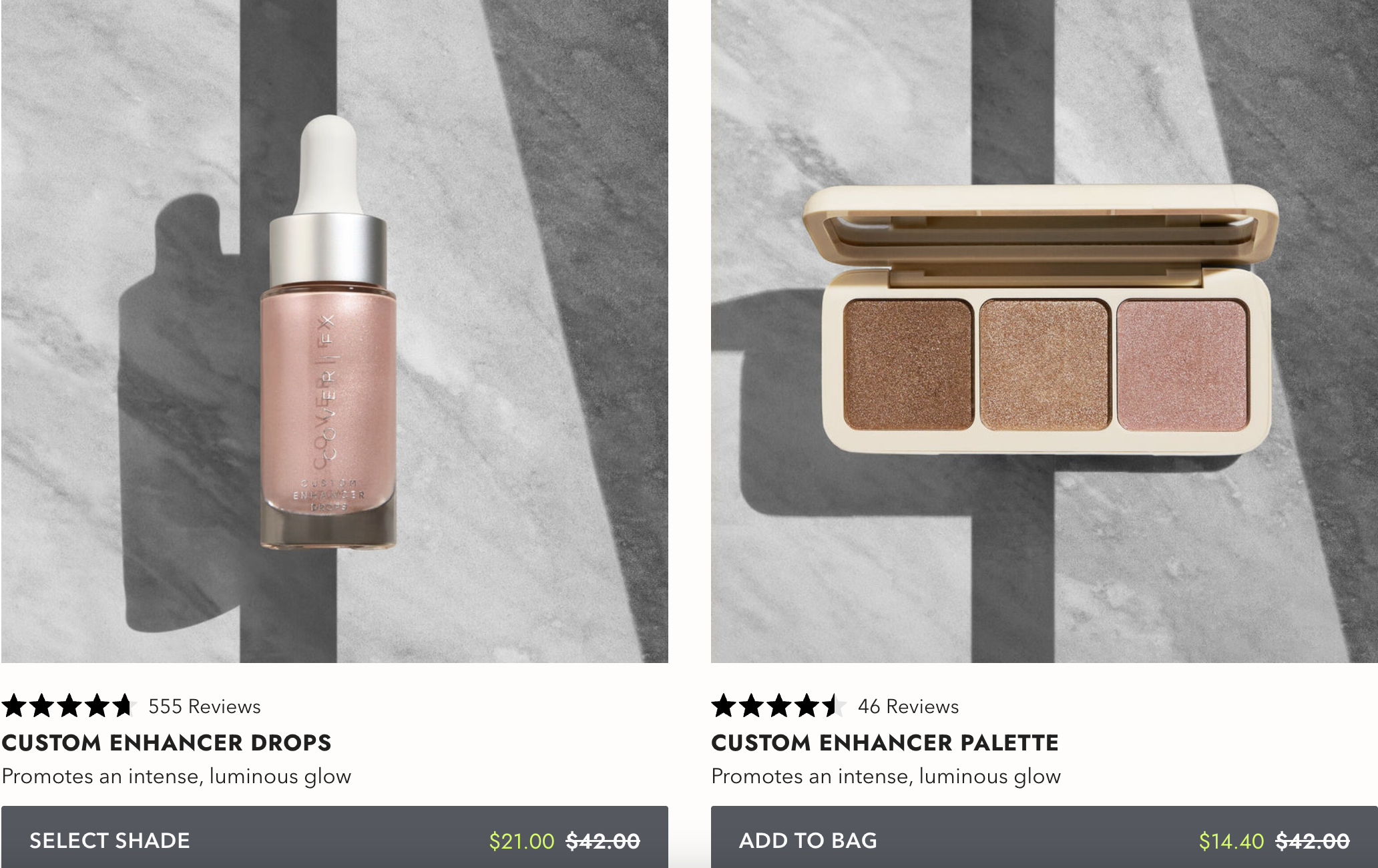The width and height of the screenshot is (1378, 868).
Task: Click the Add to Bag button
Action: click(1044, 837)
